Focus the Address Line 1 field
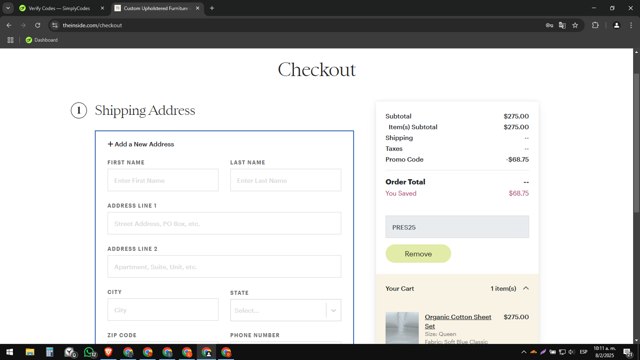The height and width of the screenshot is (360, 640). point(224,223)
